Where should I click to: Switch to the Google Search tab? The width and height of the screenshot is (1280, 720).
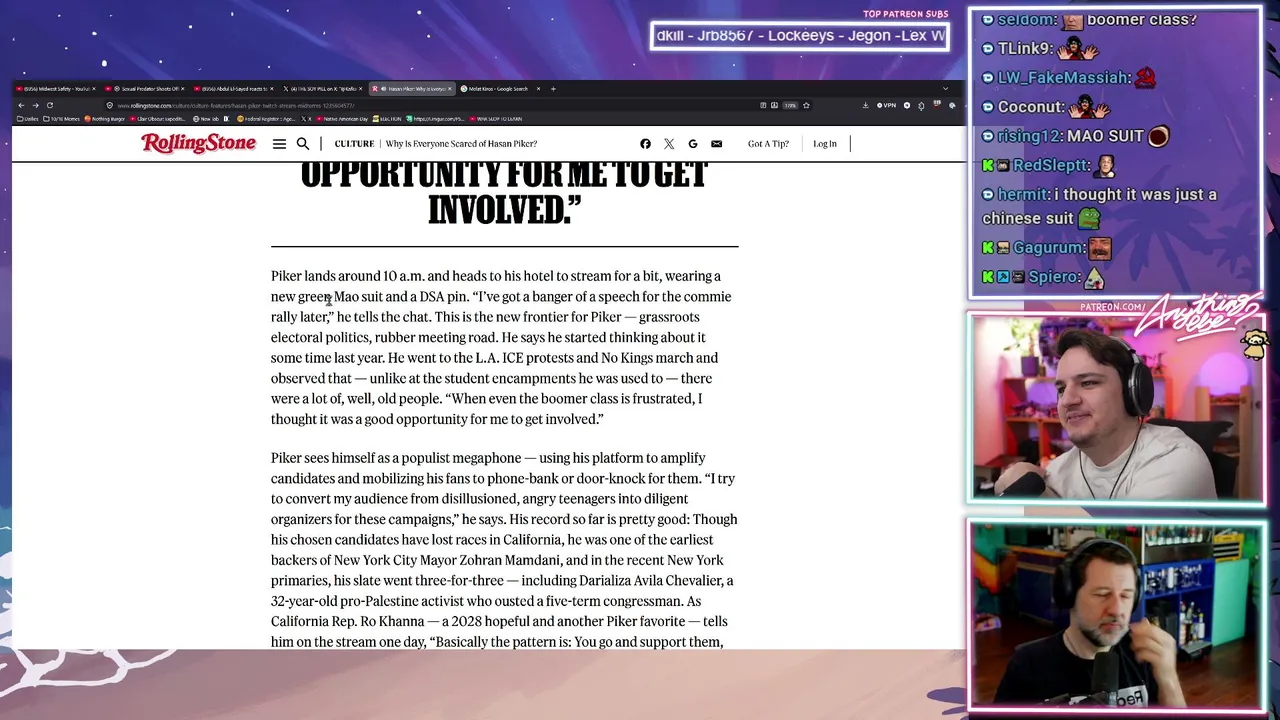pos(501,89)
